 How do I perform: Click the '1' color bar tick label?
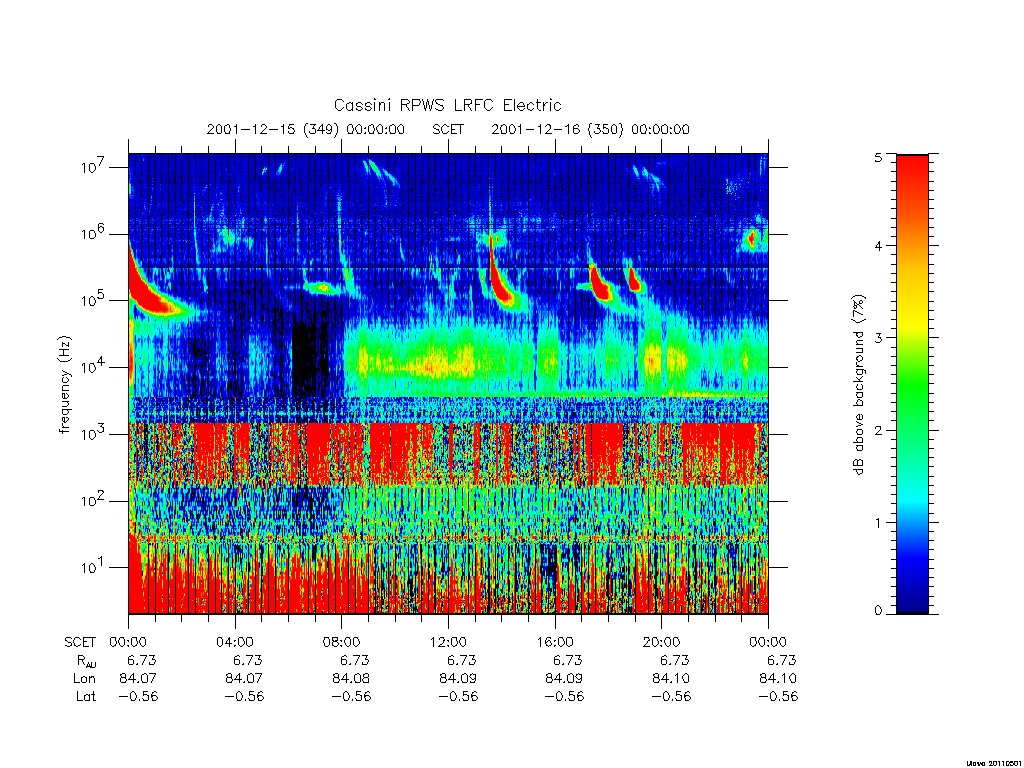pos(878,522)
